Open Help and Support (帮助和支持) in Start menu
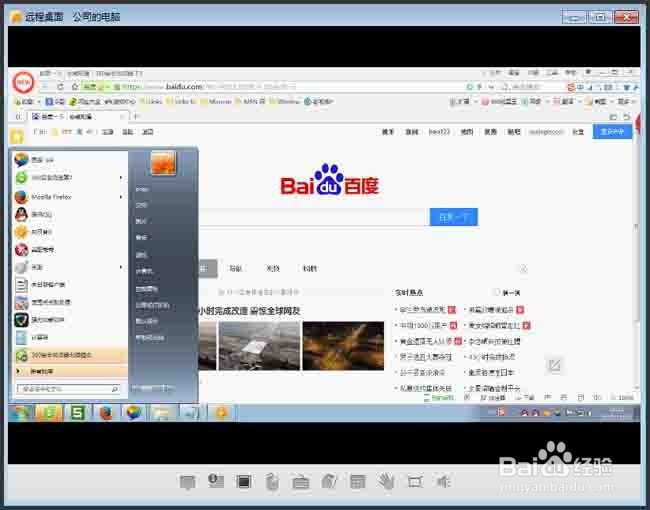650x510 pixels. click(x=150, y=338)
